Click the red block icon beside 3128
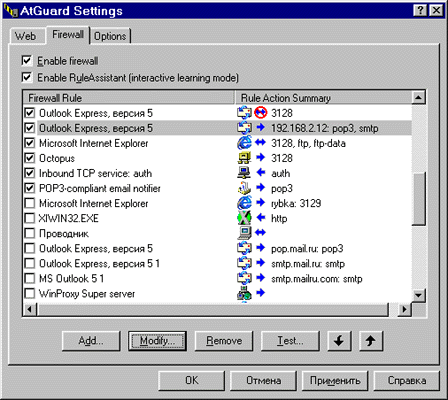 tap(261, 113)
